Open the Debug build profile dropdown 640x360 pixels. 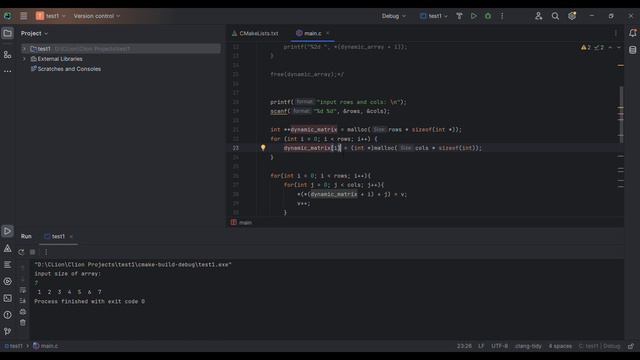(393, 16)
